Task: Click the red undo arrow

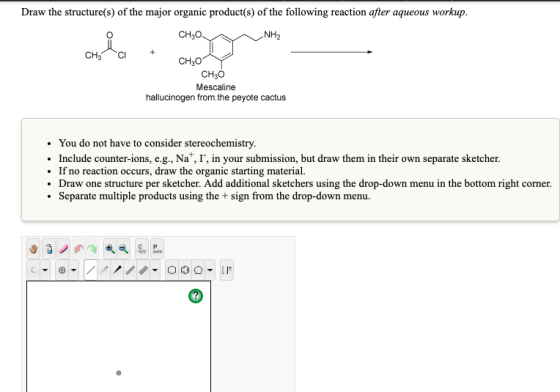Action: click(79, 249)
